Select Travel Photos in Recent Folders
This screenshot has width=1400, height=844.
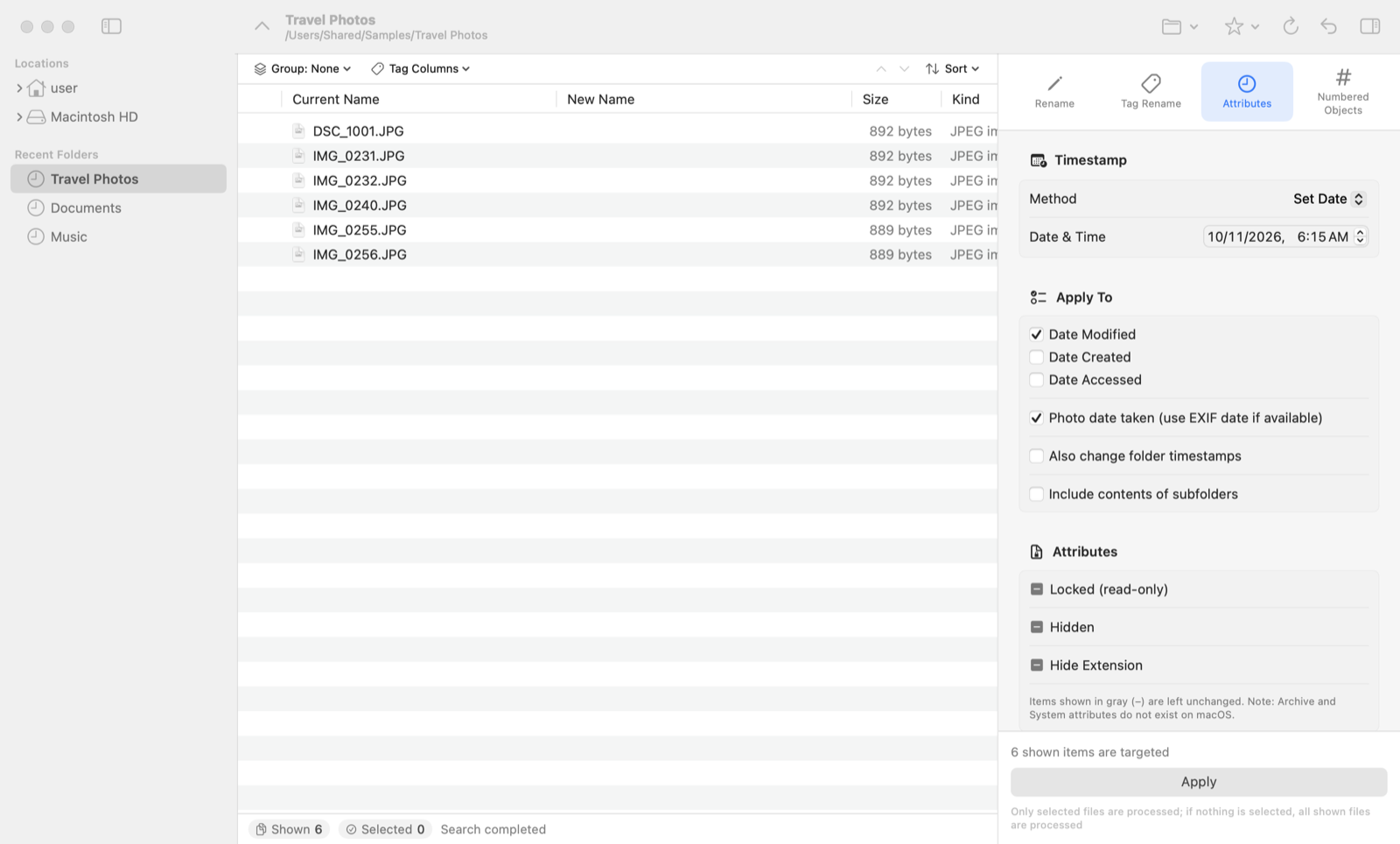click(118, 179)
